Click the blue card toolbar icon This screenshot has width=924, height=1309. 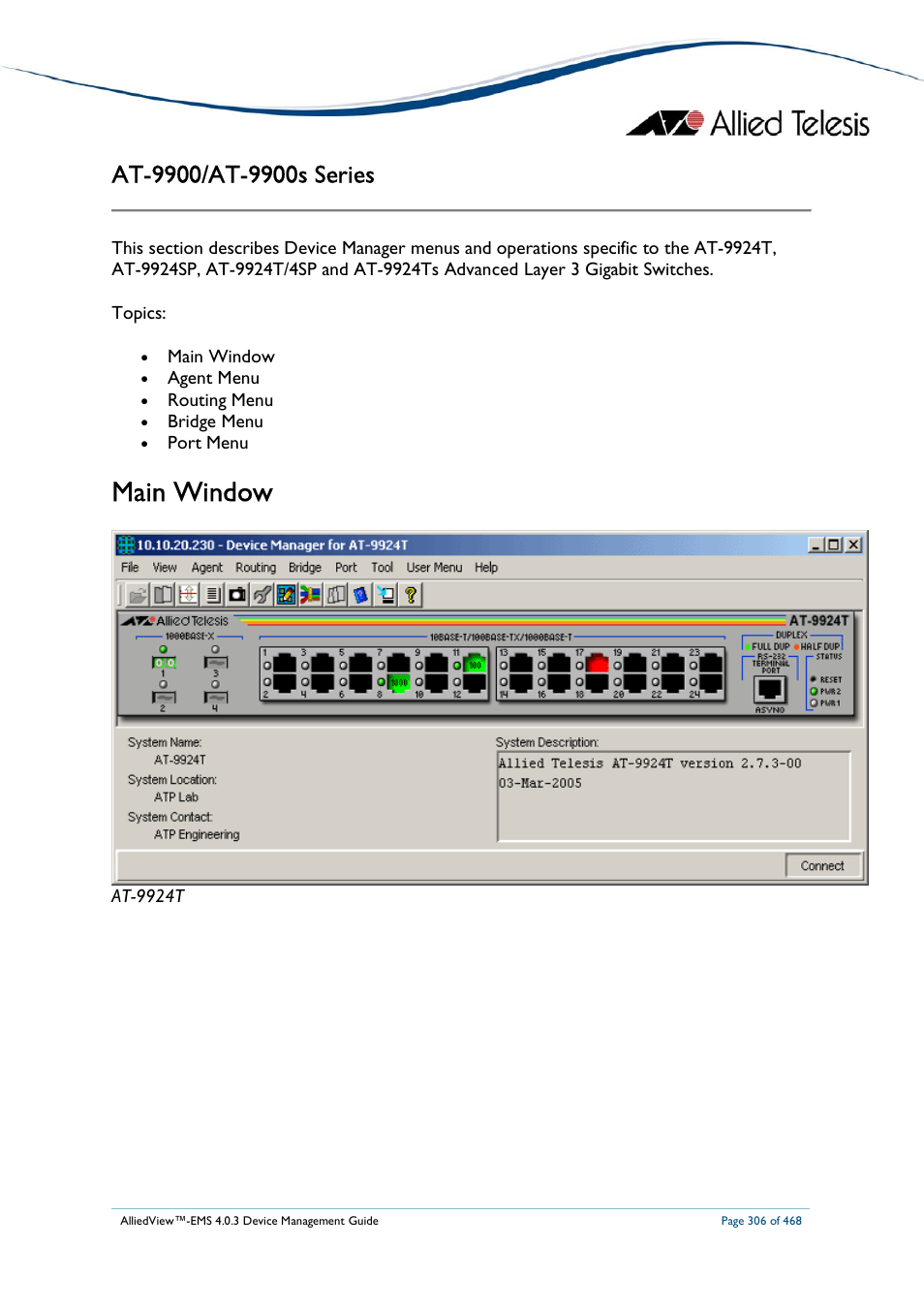tap(360, 595)
